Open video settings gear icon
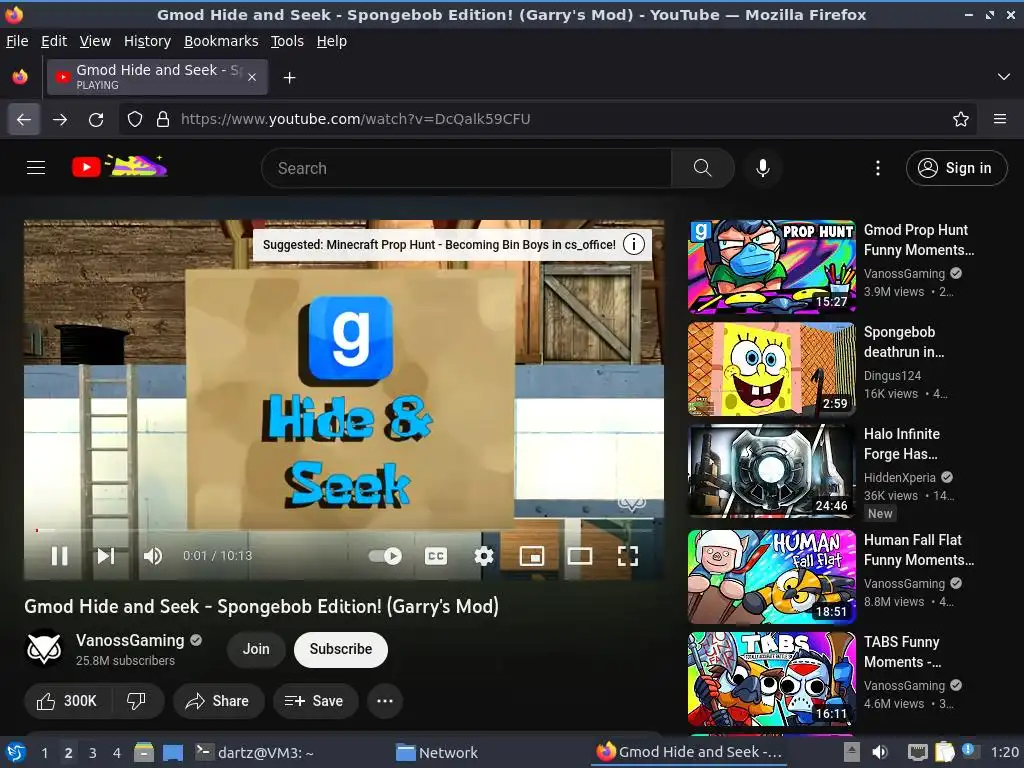The width and height of the screenshot is (1024, 768). 484,556
